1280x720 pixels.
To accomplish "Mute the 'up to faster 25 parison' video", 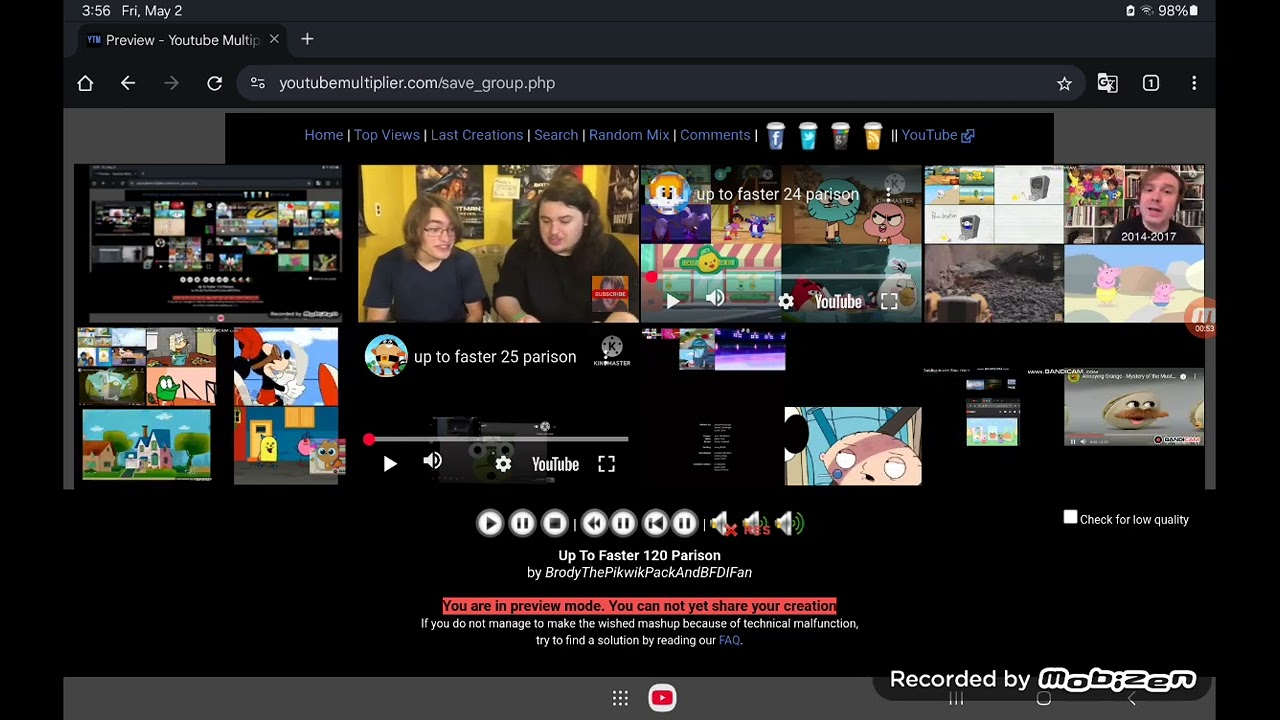I will point(432,461).
